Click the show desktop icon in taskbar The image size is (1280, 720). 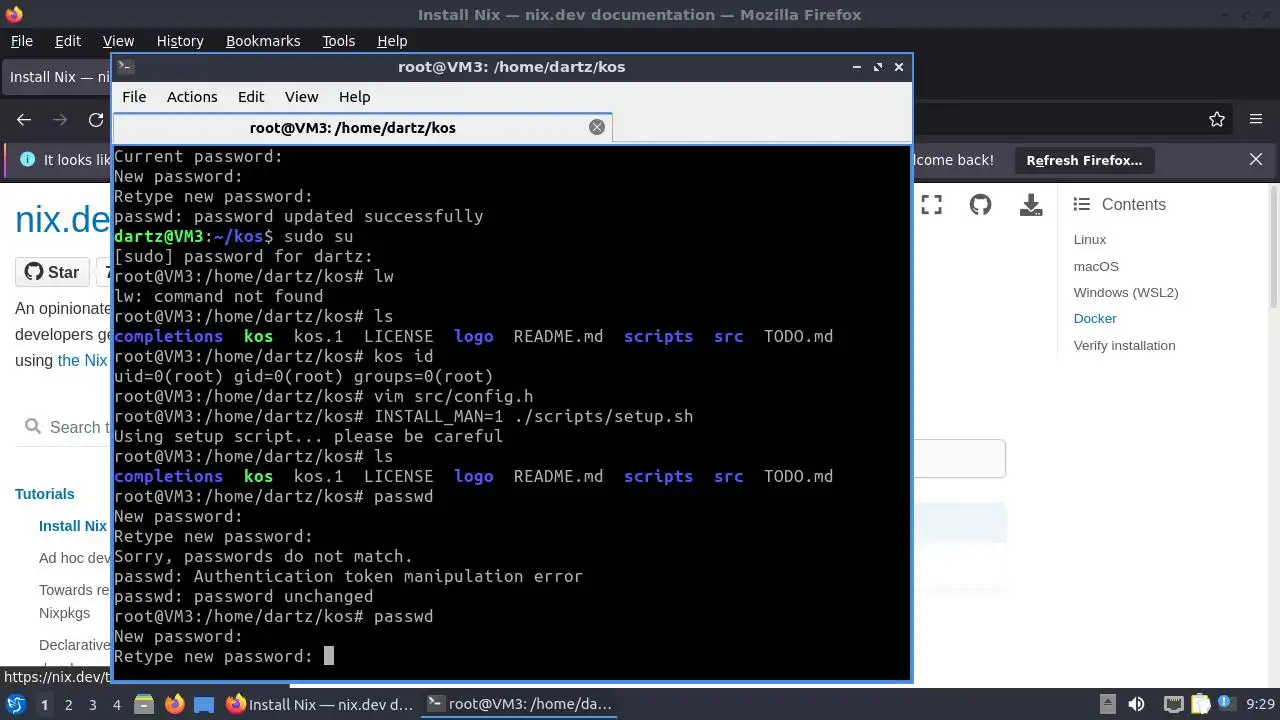204,705
